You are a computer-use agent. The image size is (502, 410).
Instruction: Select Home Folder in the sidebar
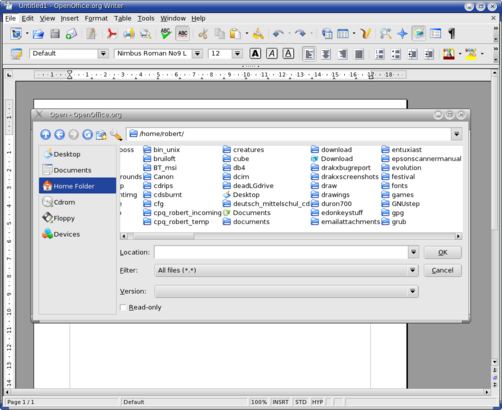(x=77, y=186)
